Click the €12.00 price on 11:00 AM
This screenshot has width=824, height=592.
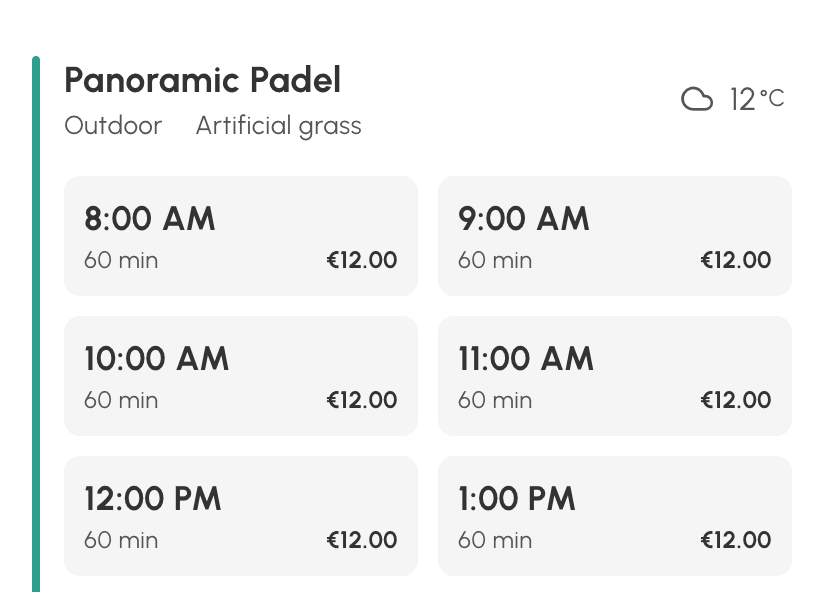pyautogui.click(x=736, y=400)
